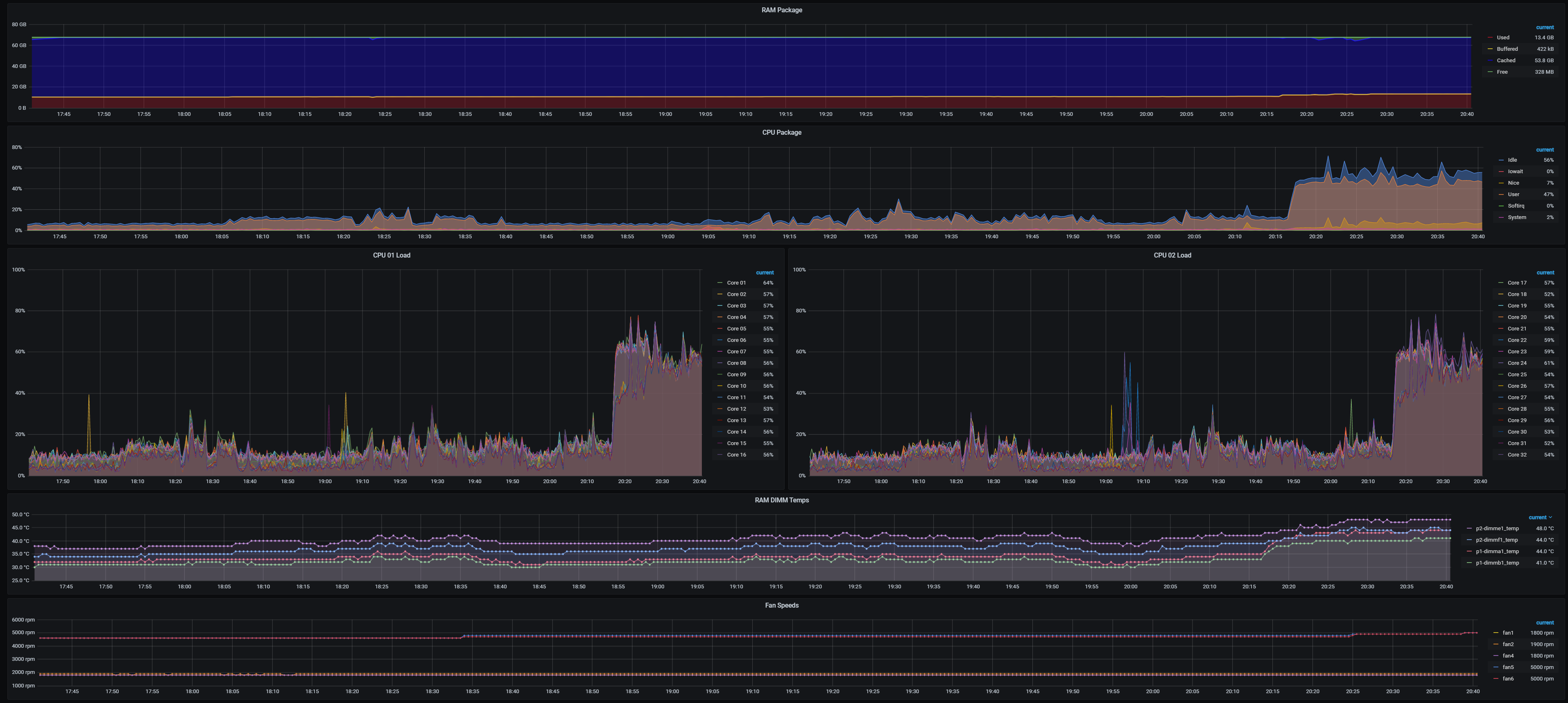The image size is (1568, 703).
Task: Toggle the Buffered series in RAM legend
Action: coord(1507,49)
